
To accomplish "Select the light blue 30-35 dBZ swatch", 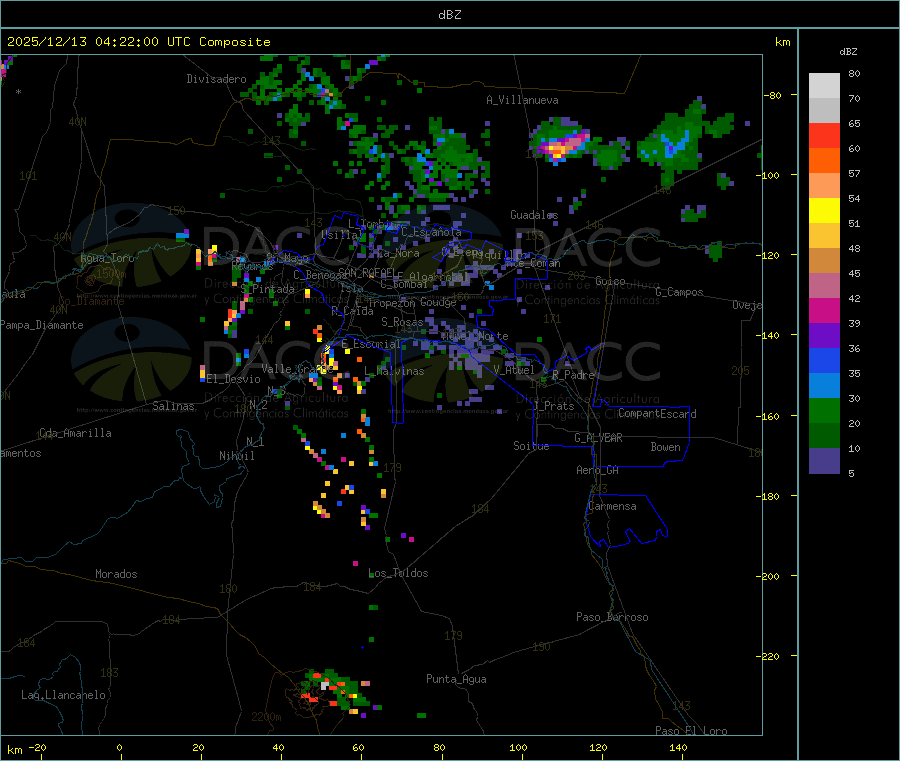I will tap(824, 386).
